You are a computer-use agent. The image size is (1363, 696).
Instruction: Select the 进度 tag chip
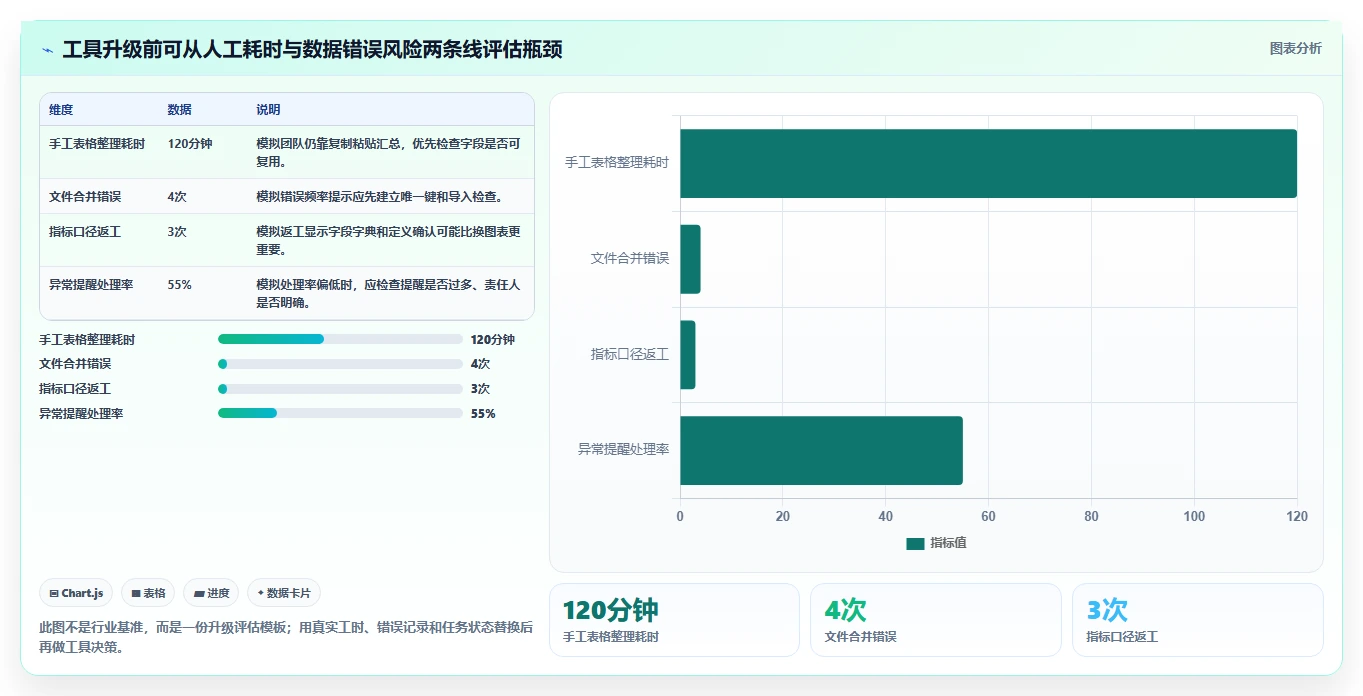tap(211, 593)
